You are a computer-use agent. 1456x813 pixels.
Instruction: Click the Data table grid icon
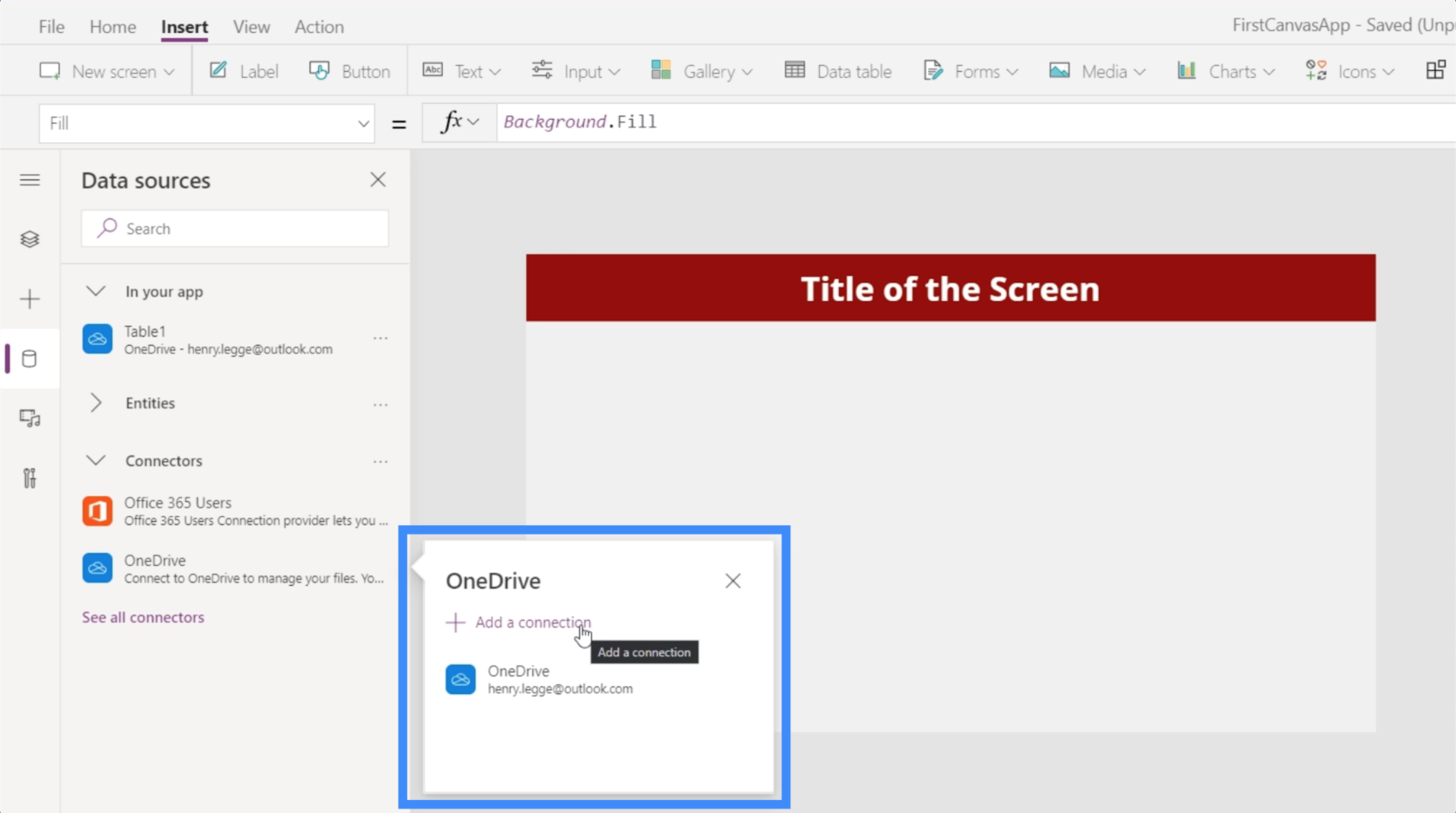coord(795,70)
